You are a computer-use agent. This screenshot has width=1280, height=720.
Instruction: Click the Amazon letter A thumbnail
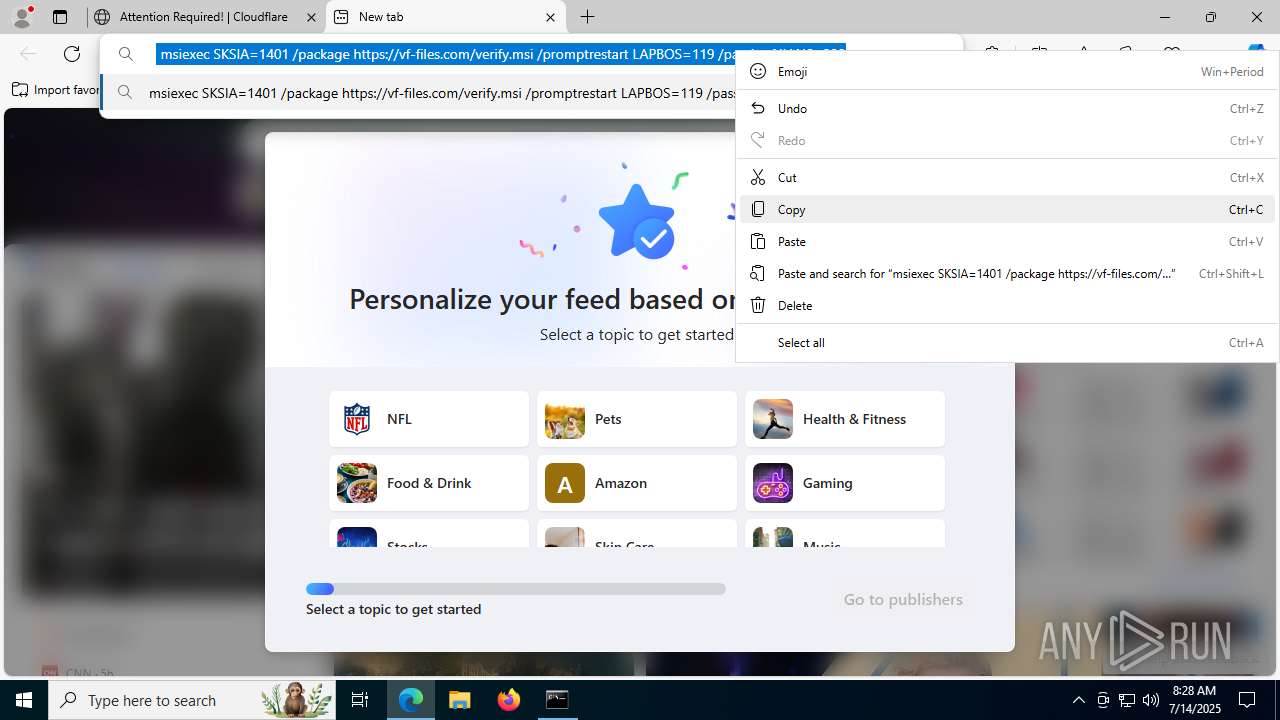(565, 483)
